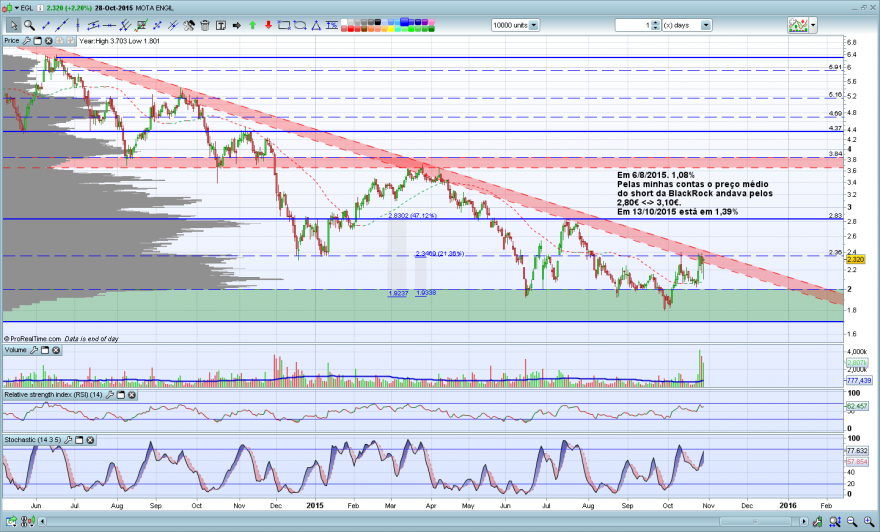Viewport: 880px width, 532px height.
Task: Select the arrow cursor tool
Action: [13, 25]
